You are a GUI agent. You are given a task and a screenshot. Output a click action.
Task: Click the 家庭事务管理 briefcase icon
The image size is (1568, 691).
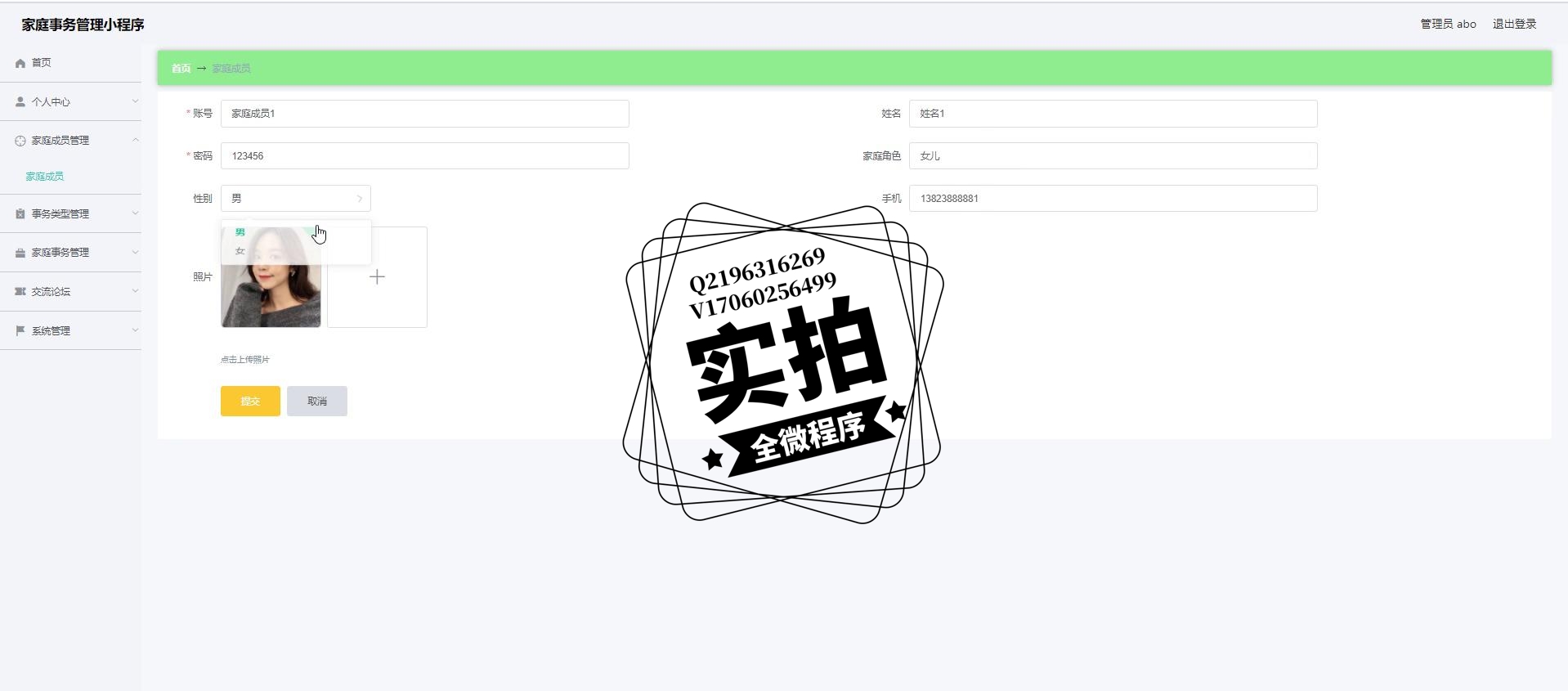tap(20, 253)
